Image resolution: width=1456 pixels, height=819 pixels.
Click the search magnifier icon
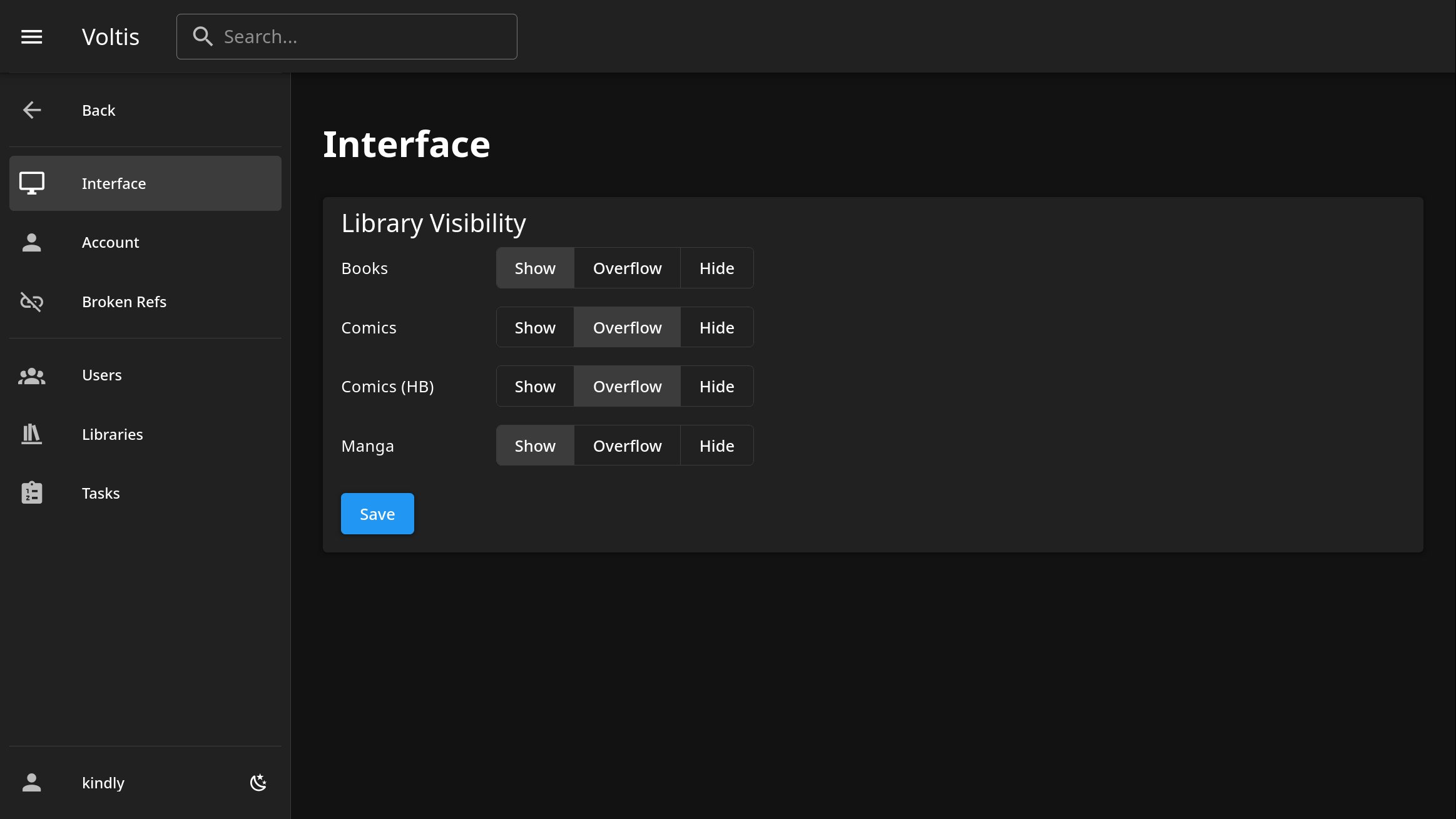click(203, 36)
